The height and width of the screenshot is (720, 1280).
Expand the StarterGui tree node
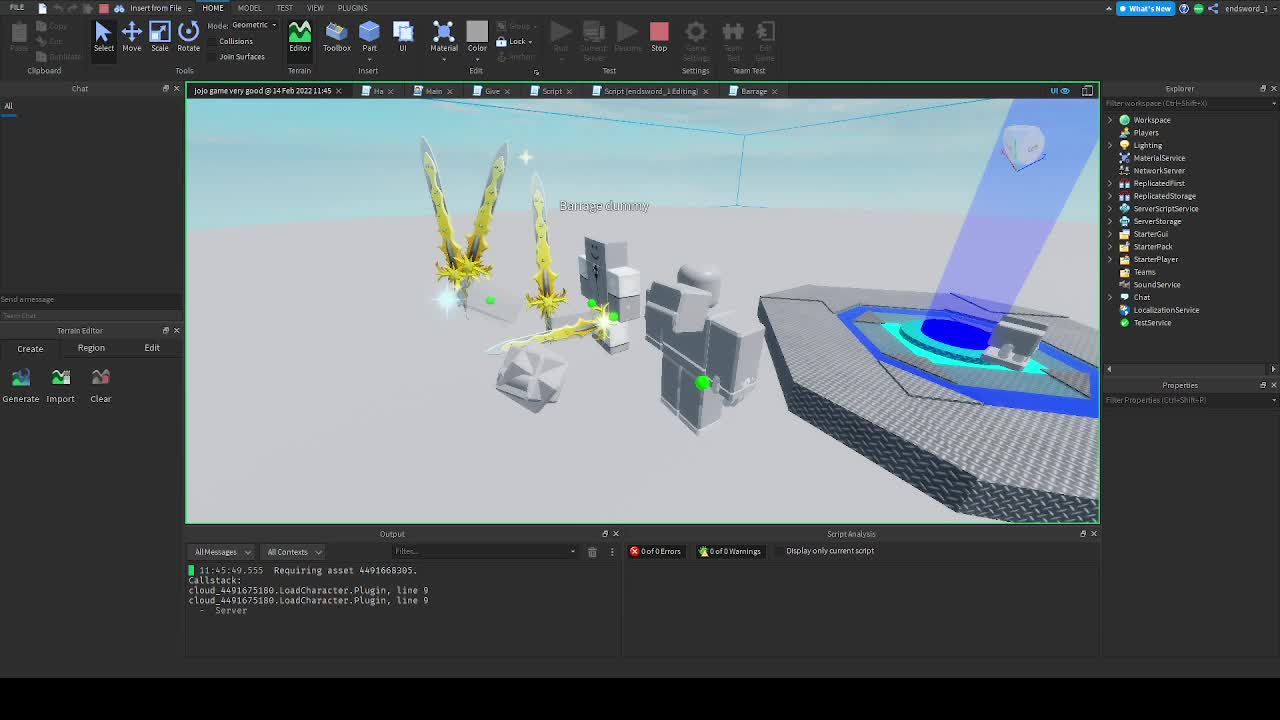pyautogui.click(x=1110, y=234)
